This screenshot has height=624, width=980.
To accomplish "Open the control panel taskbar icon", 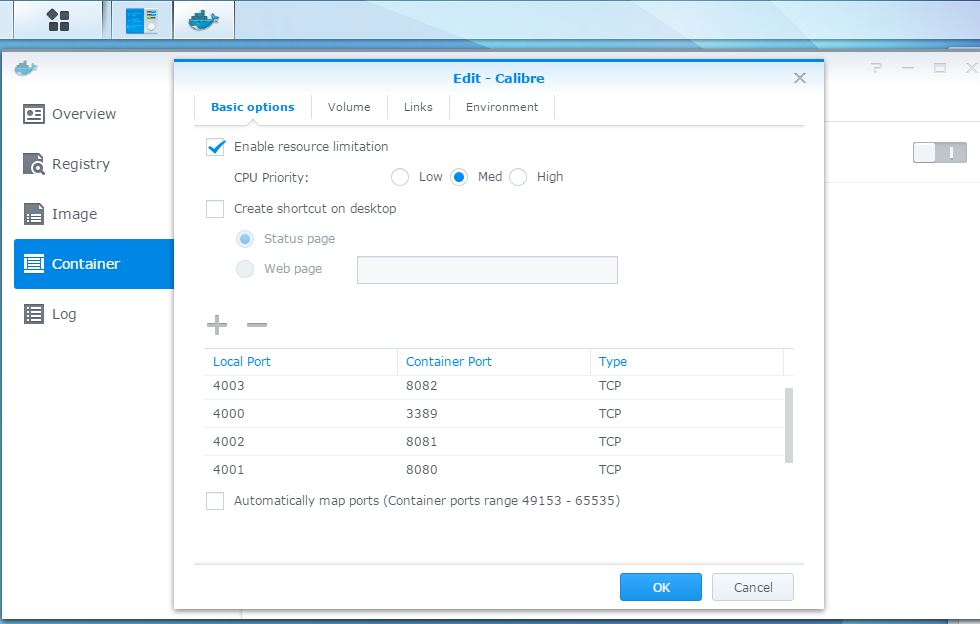I will [x=141, y=20].
